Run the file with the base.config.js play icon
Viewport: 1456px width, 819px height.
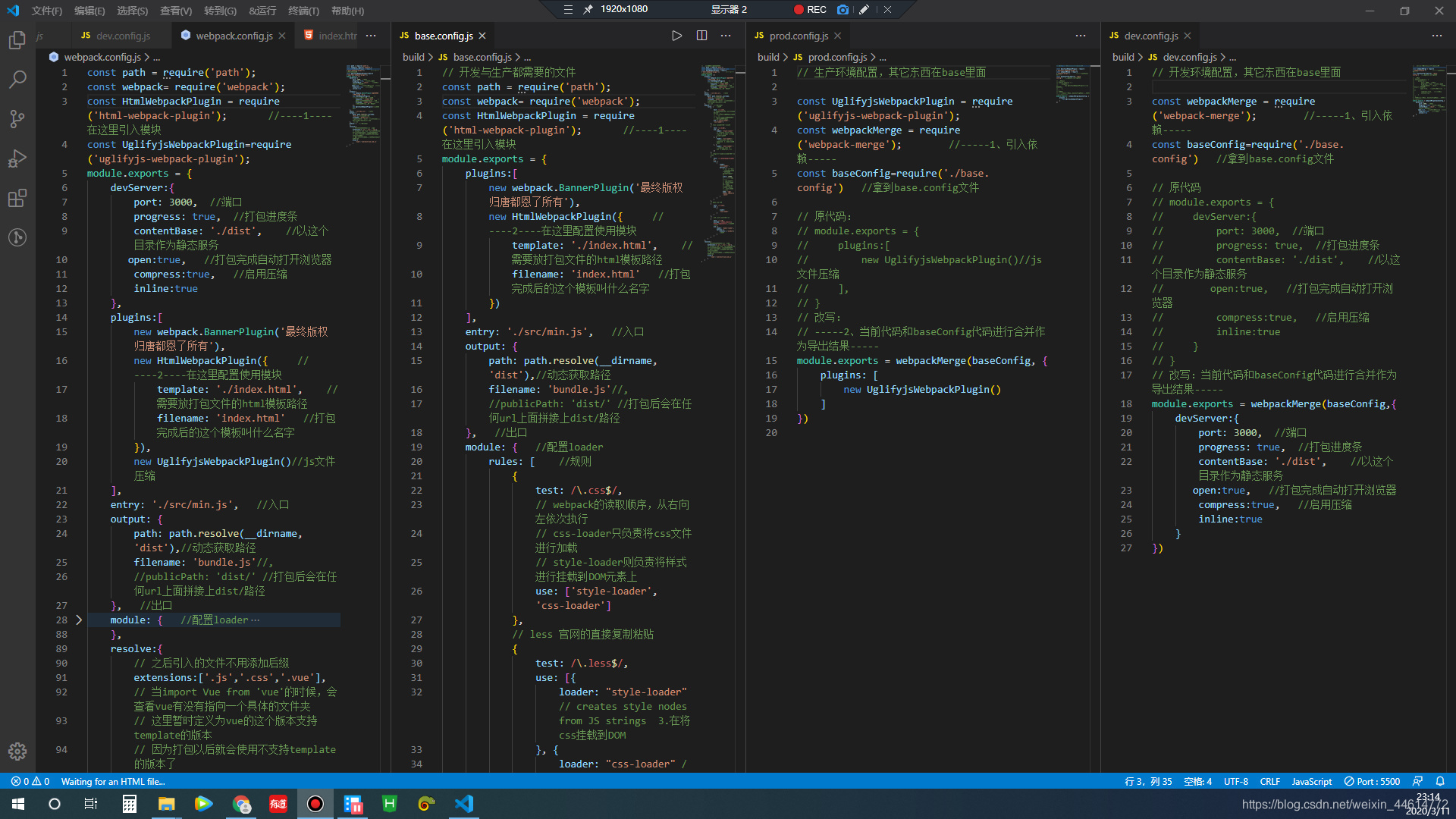[x=676, y=36]
